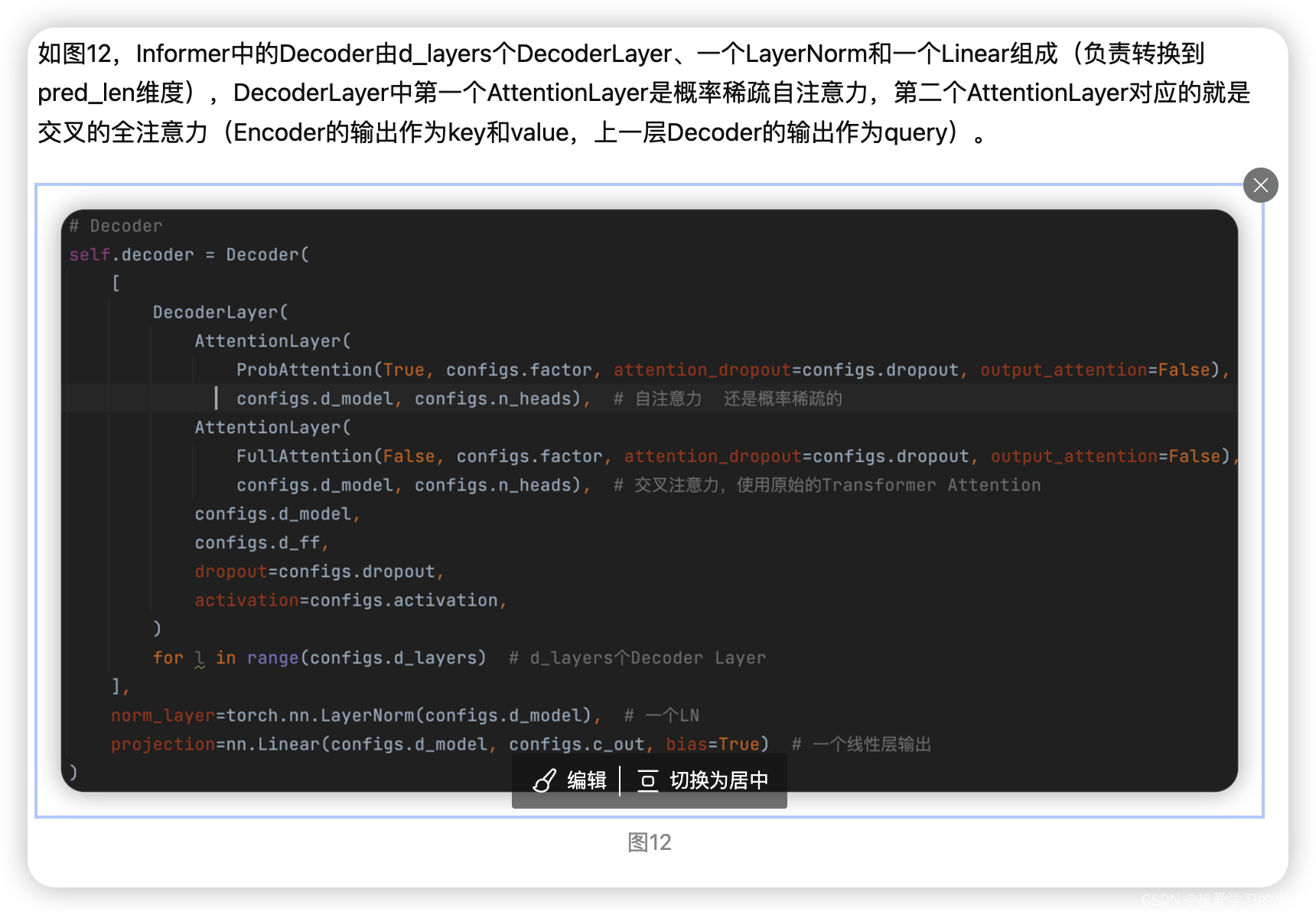Image resolution: width=1316 pixels, height=915 pixels.
Task: Click the norm_layer LayerNorm code line
Action: click(356, 715)
